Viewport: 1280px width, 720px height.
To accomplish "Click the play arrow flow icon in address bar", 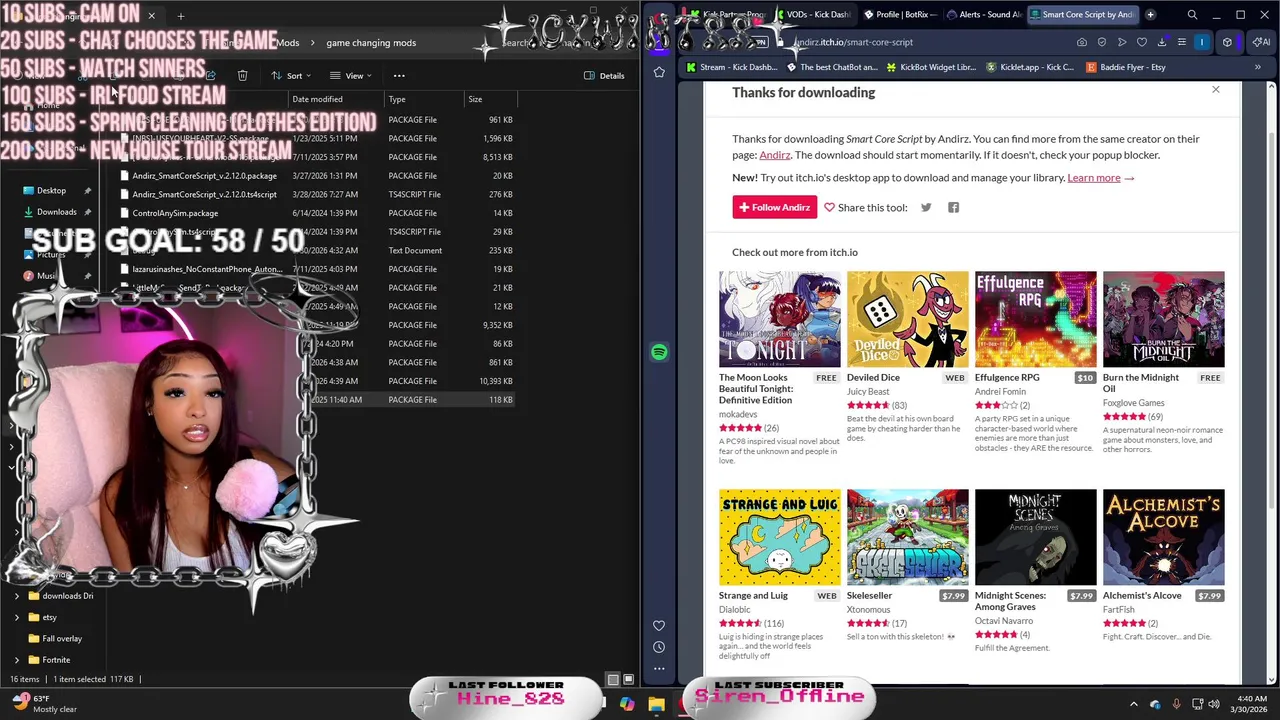I will [1122, 42].
